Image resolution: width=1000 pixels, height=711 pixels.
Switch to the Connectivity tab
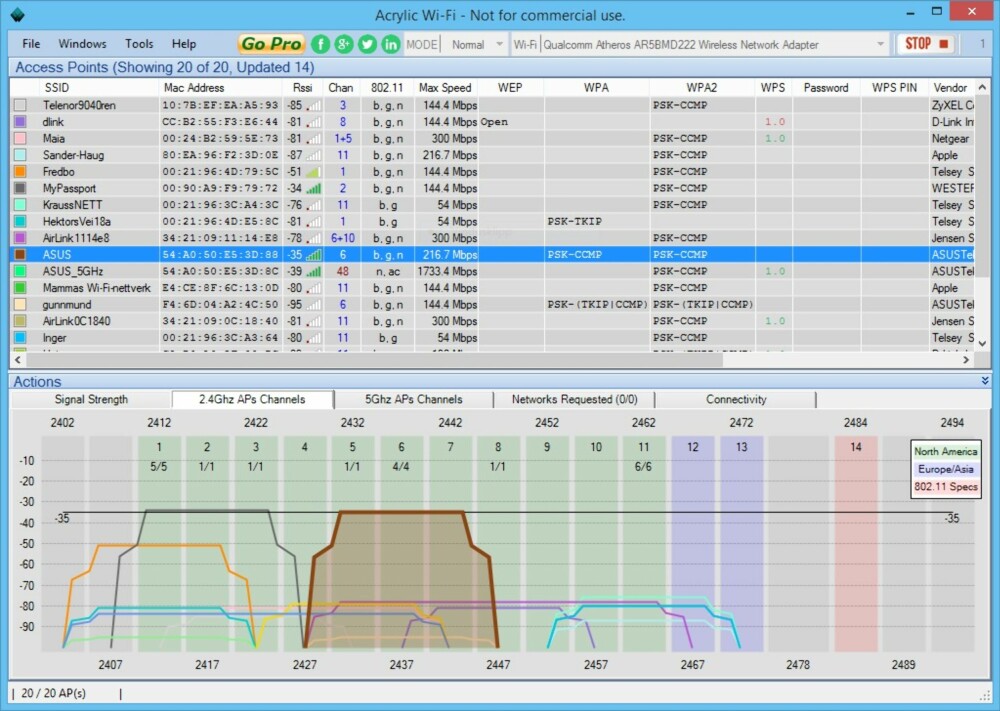pyautogui.click(x=735, y=399)
